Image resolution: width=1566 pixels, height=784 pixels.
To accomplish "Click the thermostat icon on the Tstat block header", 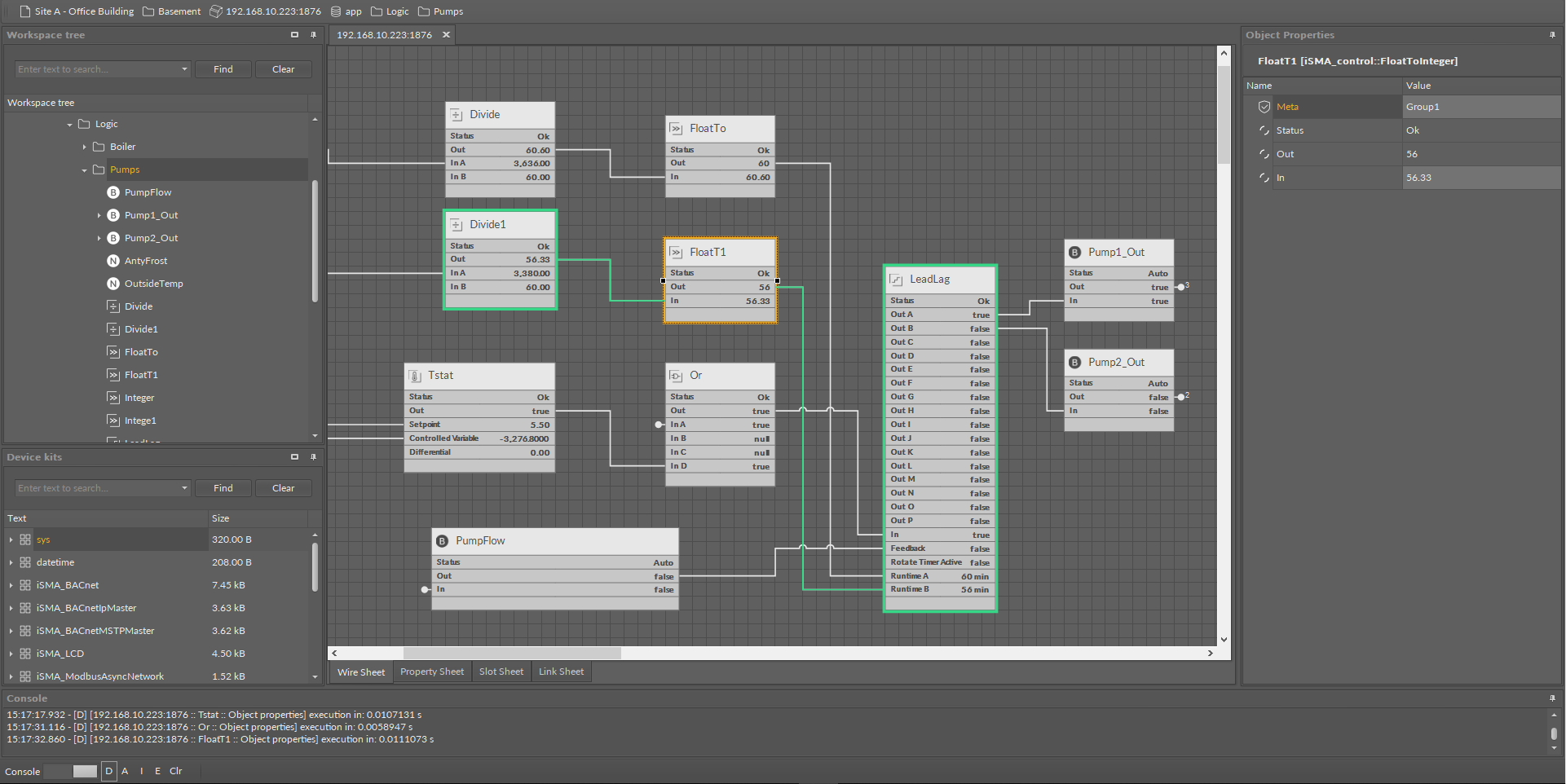I will 416,375.
